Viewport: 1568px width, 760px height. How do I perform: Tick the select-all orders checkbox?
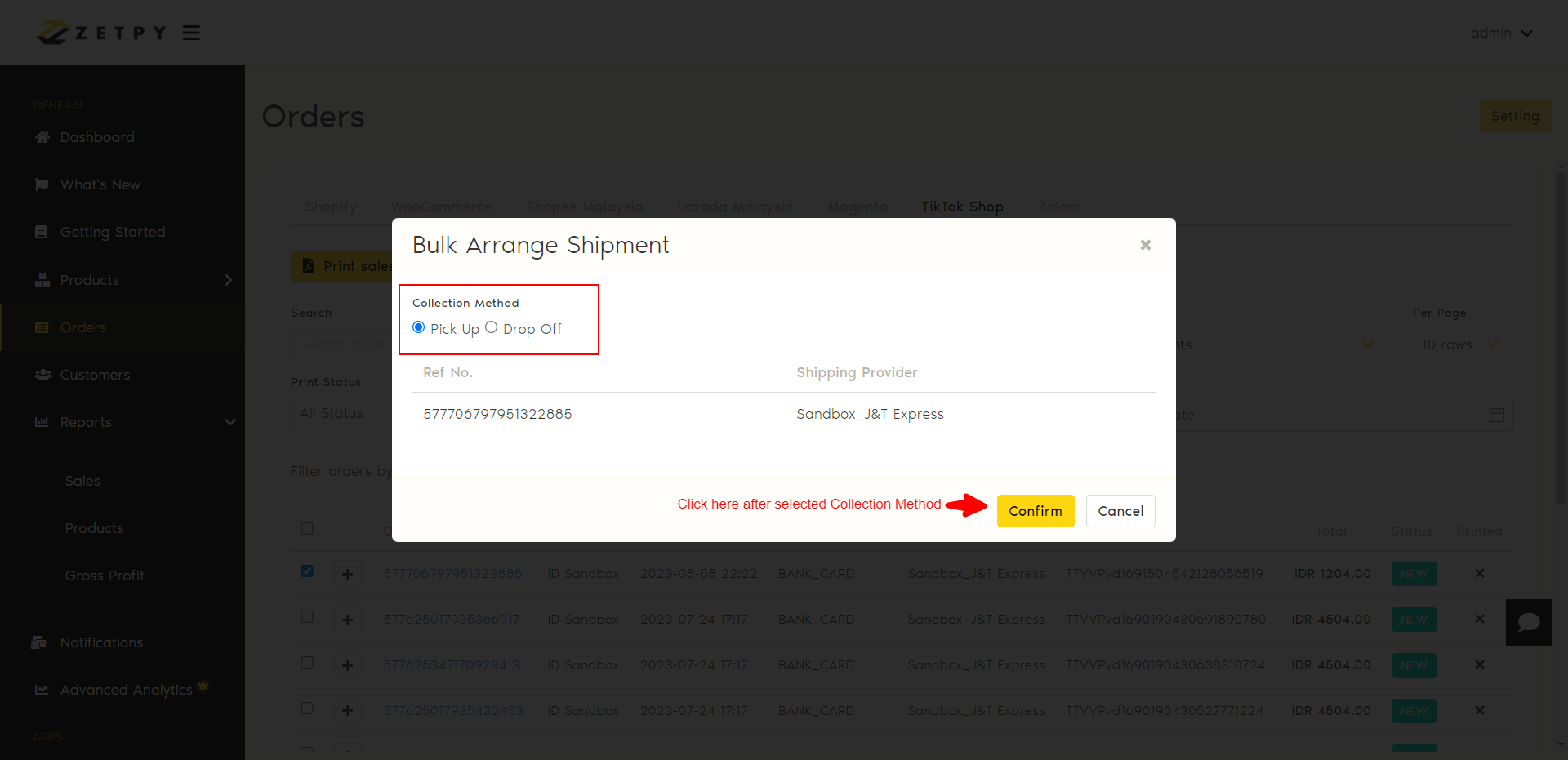(307, 529)
